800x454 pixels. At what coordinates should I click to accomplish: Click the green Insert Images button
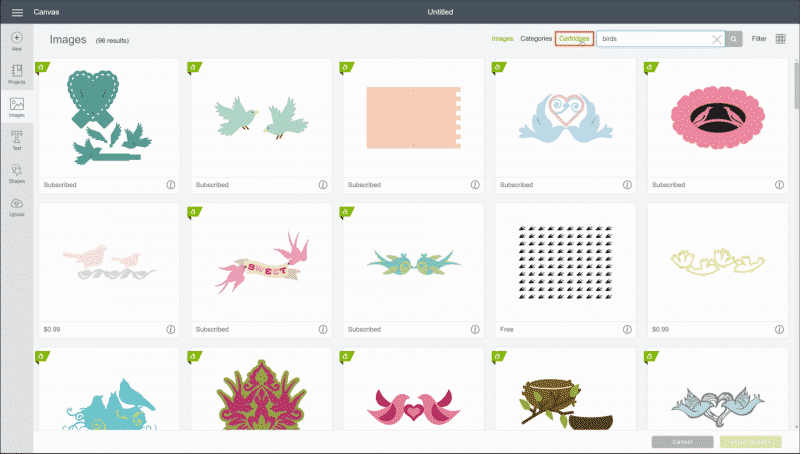751,442
